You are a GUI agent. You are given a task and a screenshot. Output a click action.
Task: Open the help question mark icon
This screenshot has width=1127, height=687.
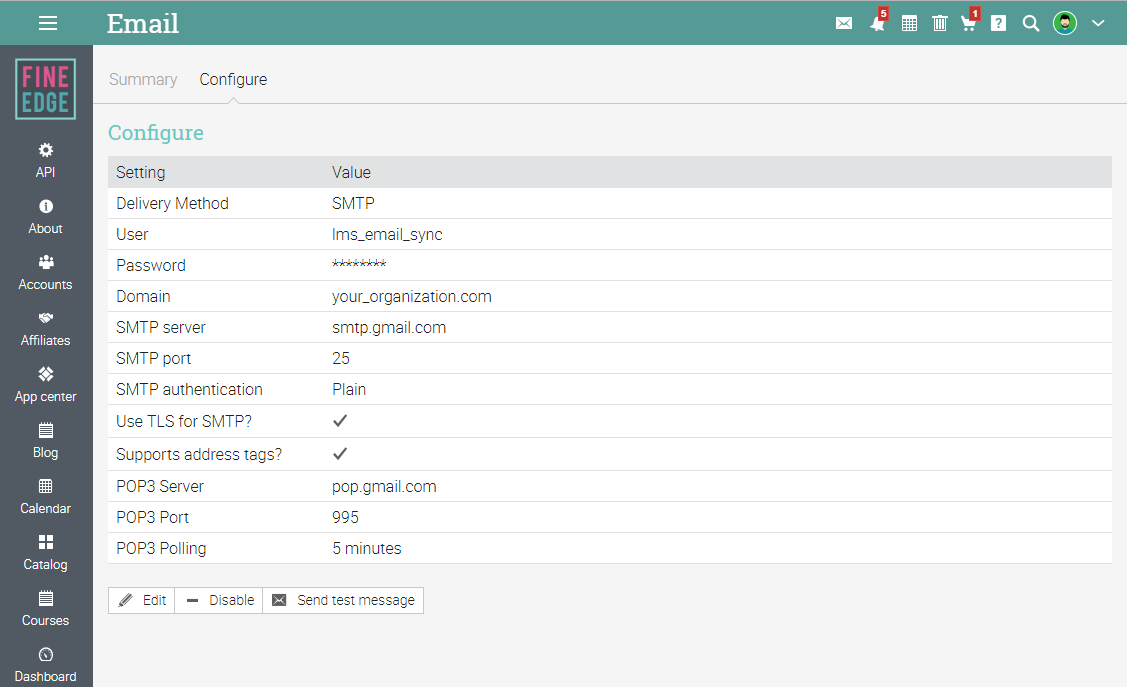998,24
